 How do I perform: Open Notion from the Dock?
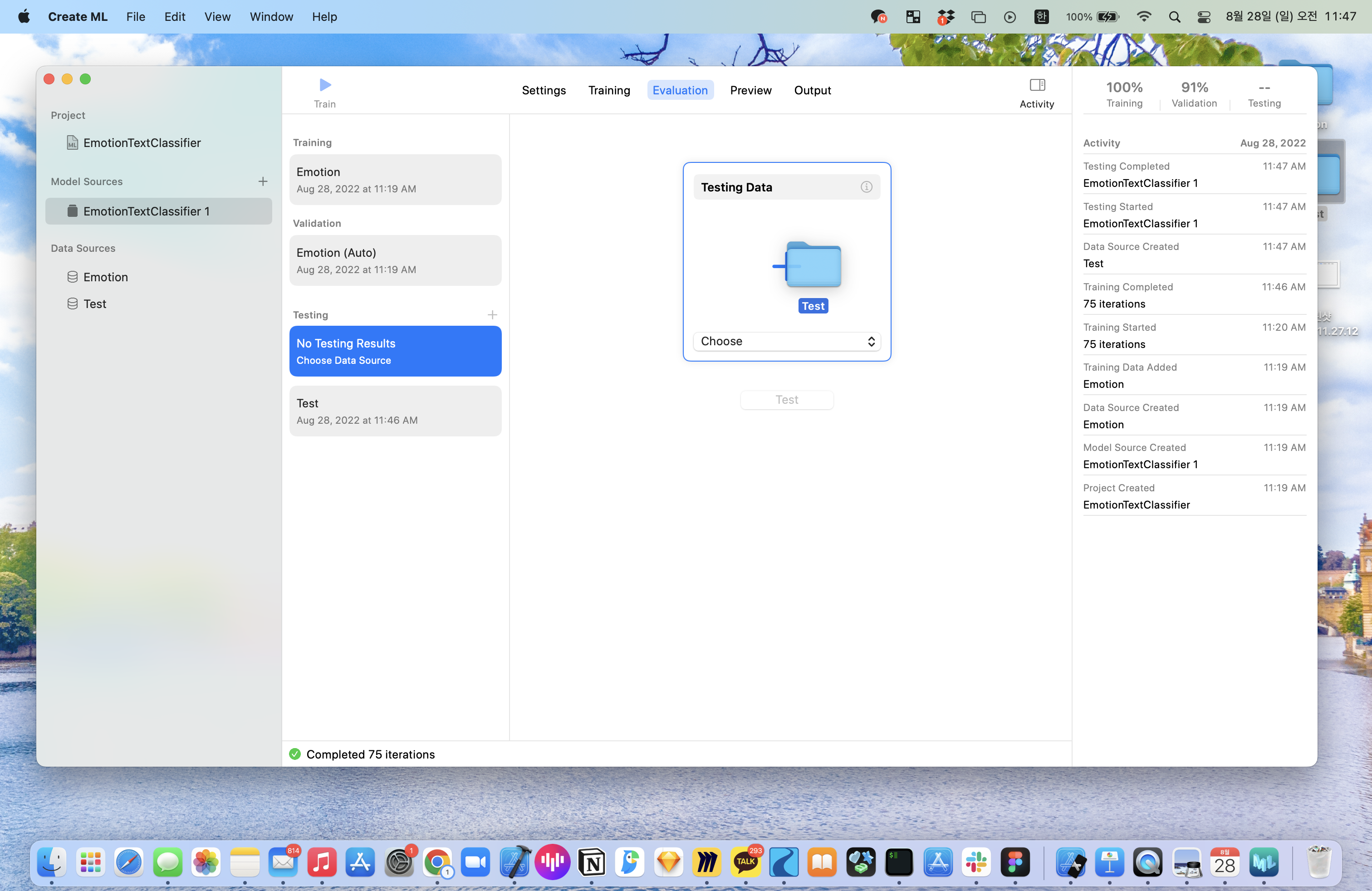[x=592, y=862]
